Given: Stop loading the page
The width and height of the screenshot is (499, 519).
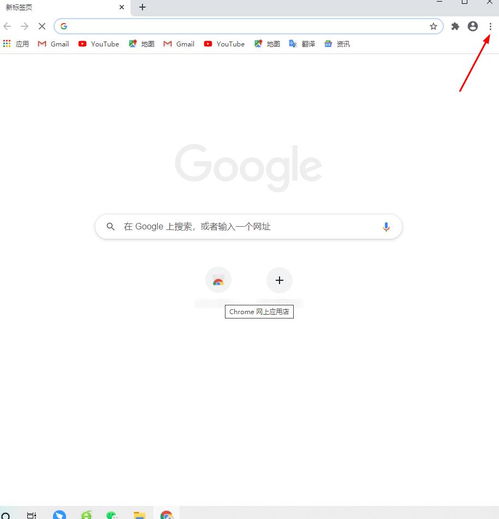Looking at the screenshot, I should [42, 26].
